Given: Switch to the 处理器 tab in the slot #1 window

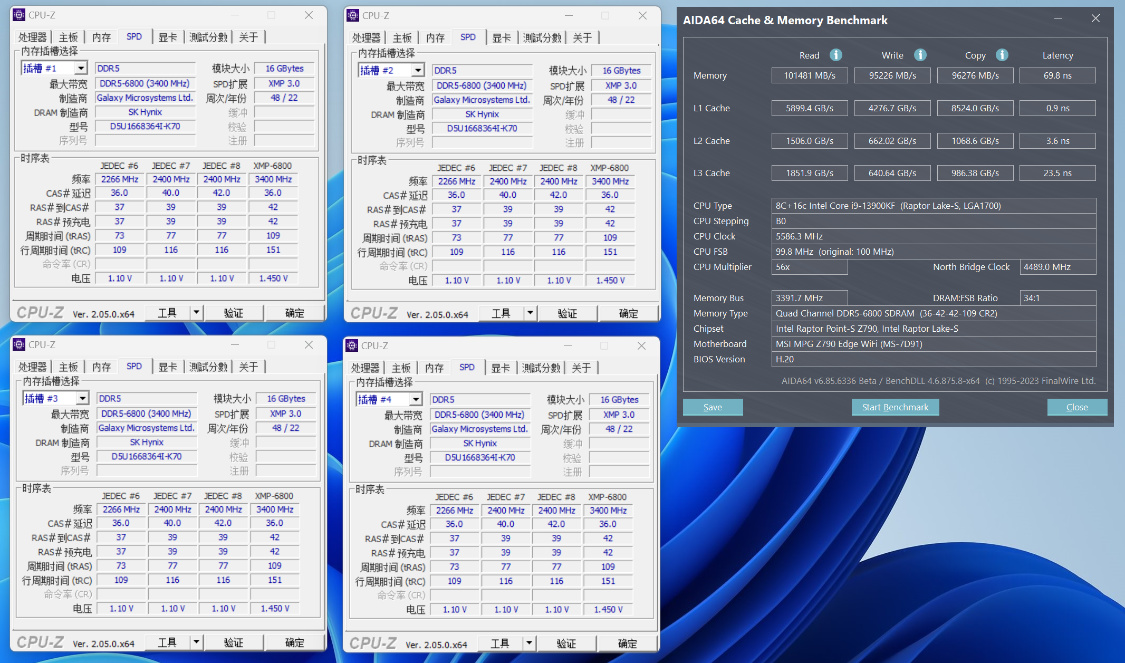Looking at the screenshot, I should (x=33, y=37).
